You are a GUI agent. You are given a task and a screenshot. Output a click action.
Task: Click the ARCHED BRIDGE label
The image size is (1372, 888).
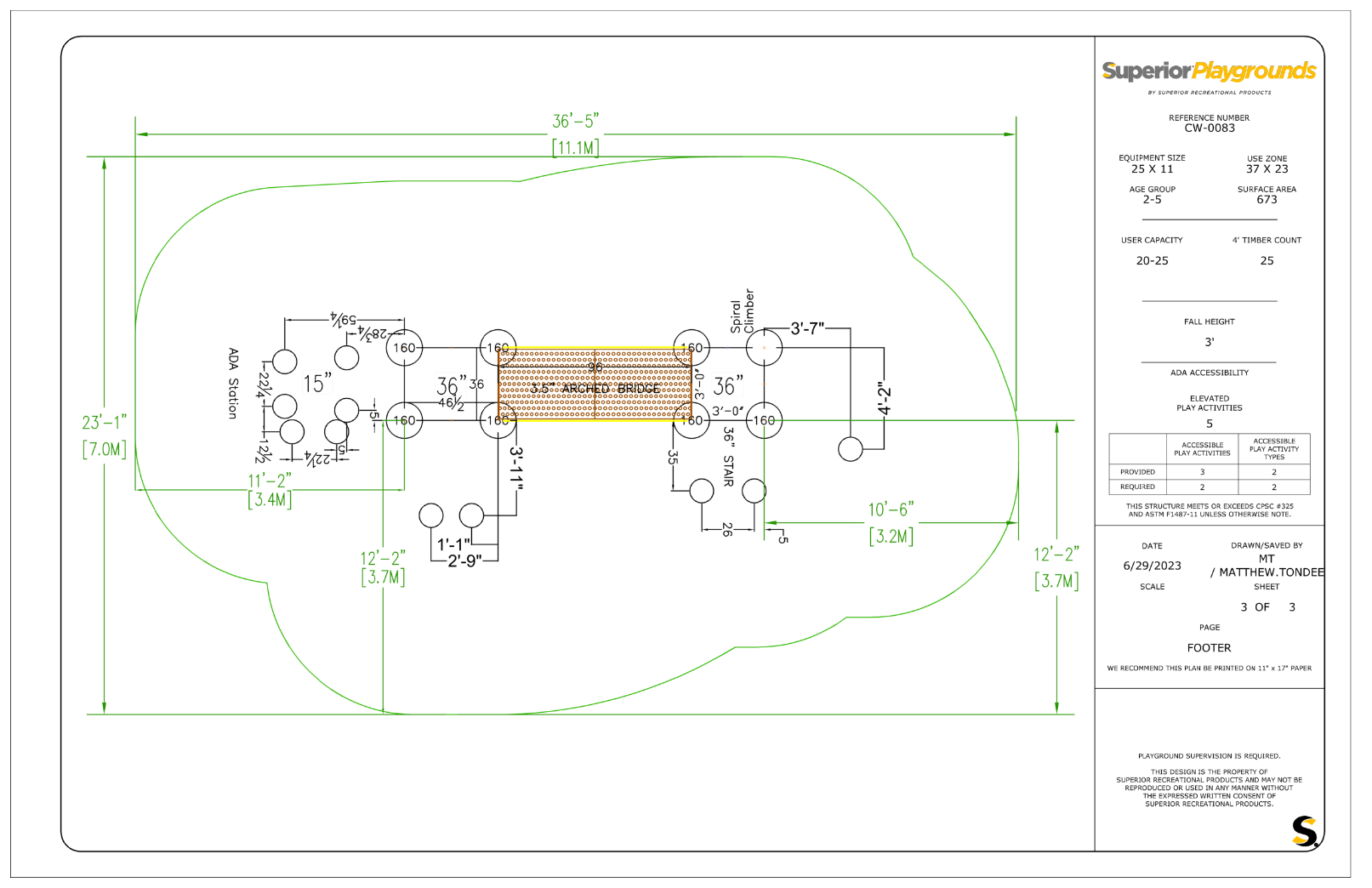click(610, 389)
